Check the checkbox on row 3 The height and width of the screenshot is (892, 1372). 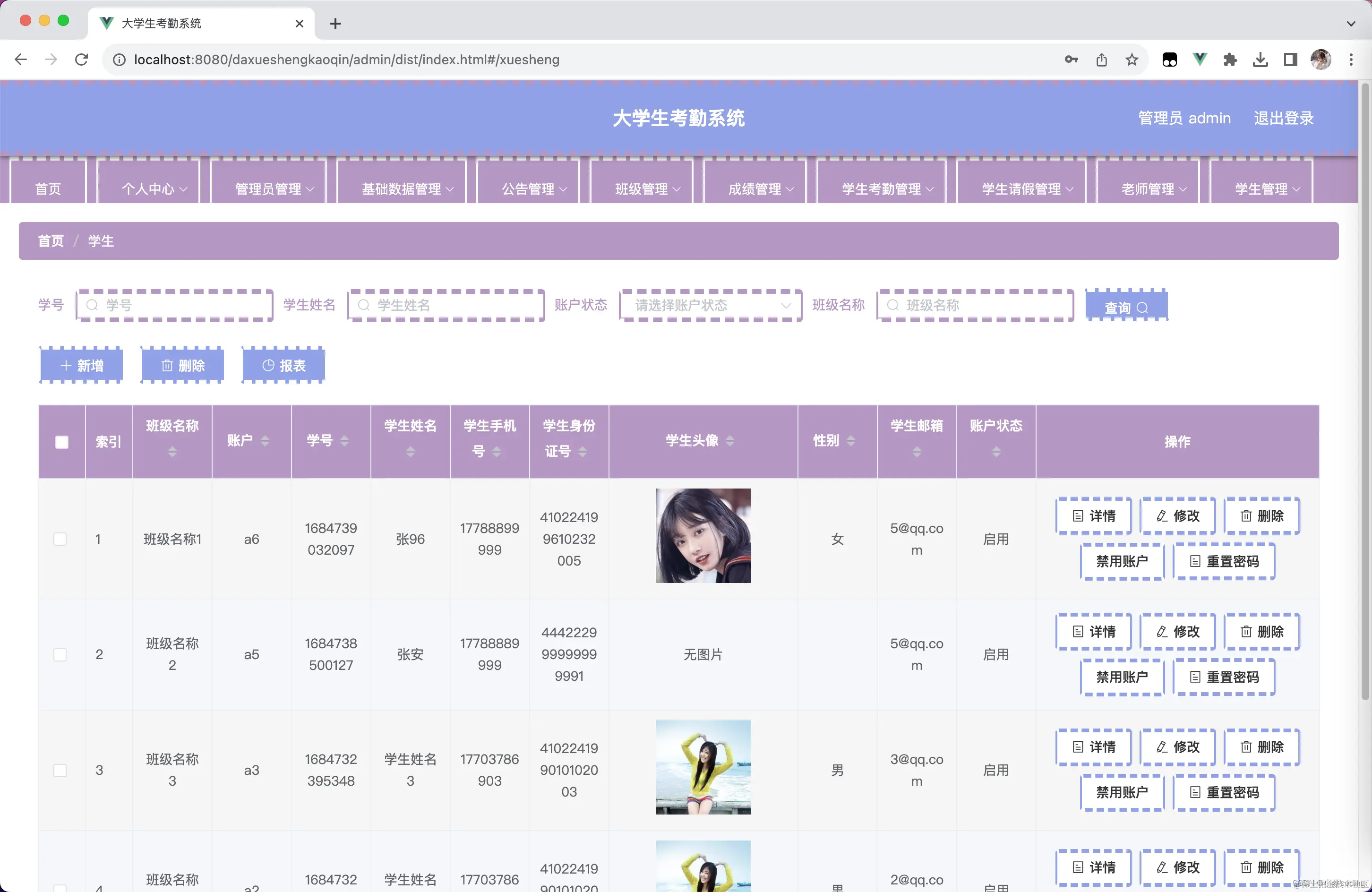pos(60,770)
